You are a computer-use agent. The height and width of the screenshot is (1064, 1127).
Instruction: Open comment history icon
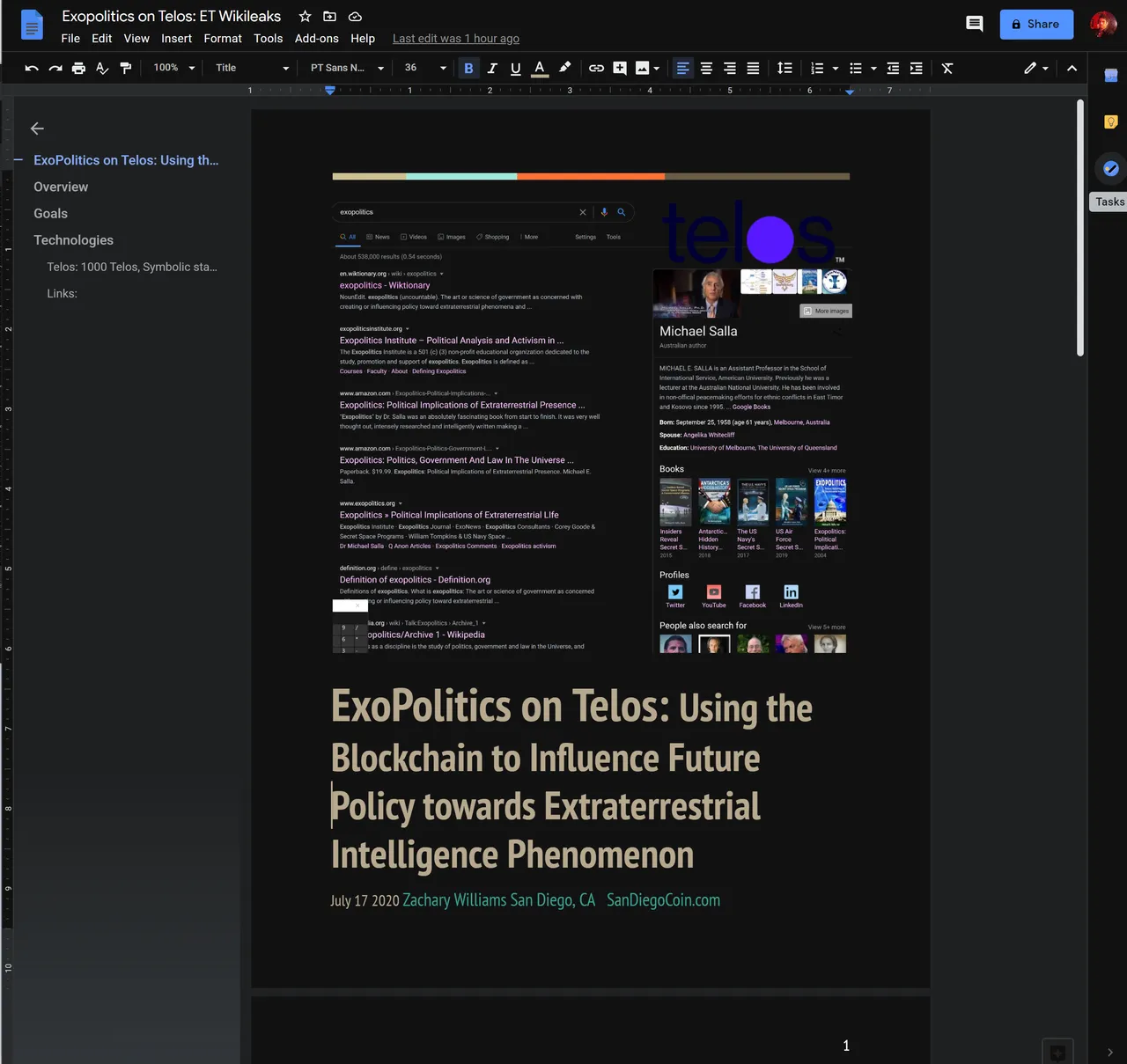[x=974, y=24]
